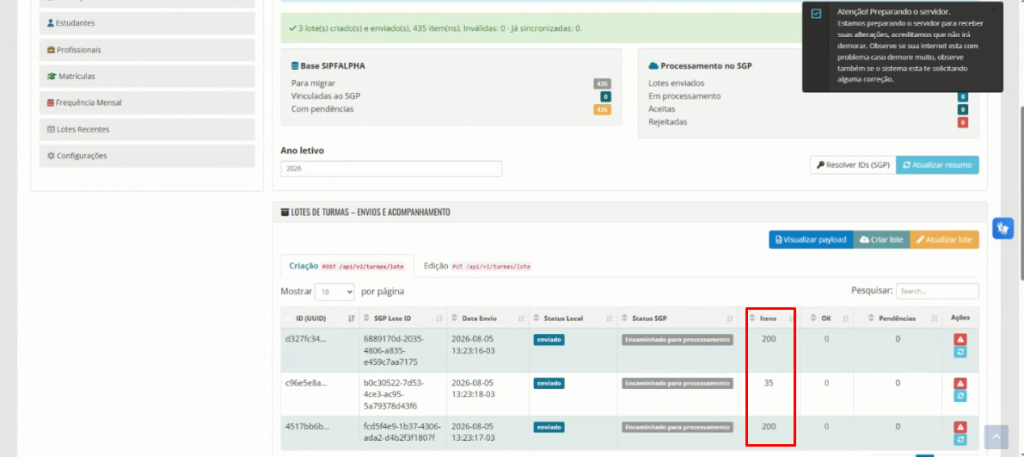The width and height of the screenshot is (1024, 457).
Task: Click the red warning icon for lote d327fc34
Action: 960,339
